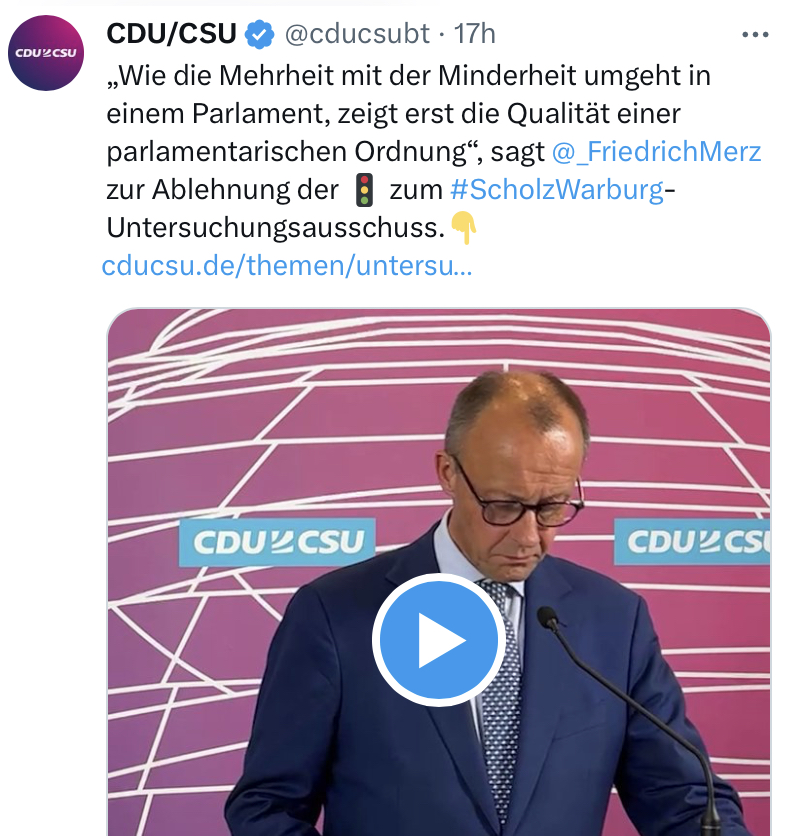Viewport: 804px width, 836px height.
Task: Click the blue verified badge
Action: click(x=260, y=34)
